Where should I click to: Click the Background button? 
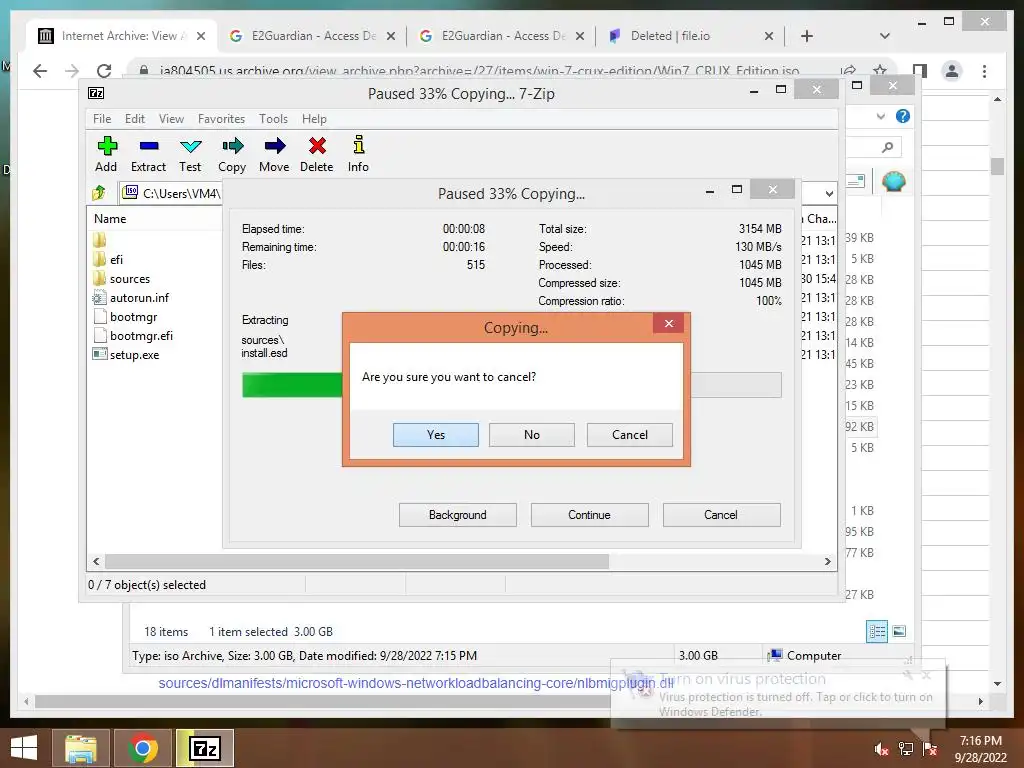click(x=458, y=515)
